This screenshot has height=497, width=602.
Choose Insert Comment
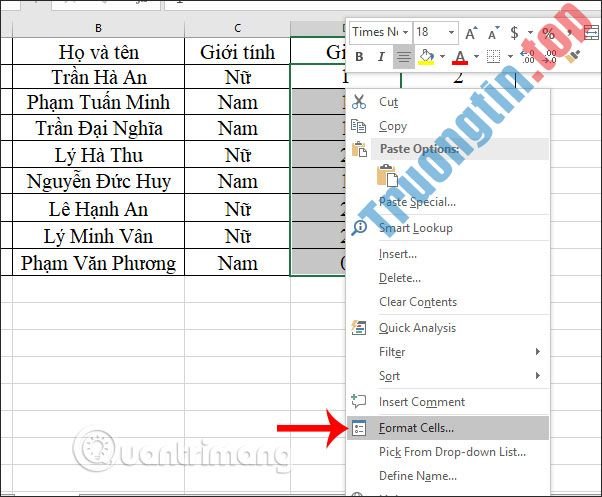[448, 402]
